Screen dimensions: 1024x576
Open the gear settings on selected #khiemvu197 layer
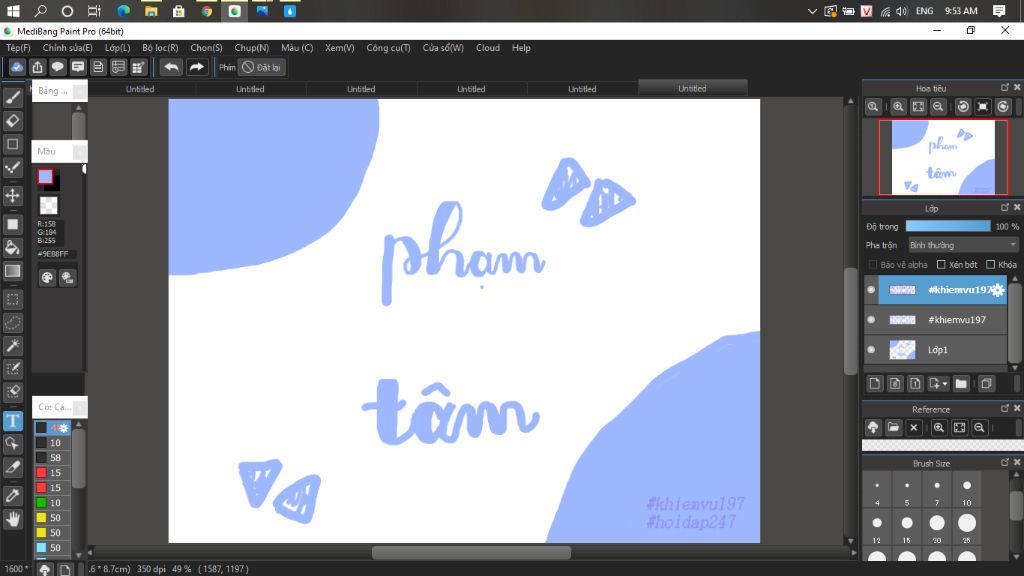[997, 291]
